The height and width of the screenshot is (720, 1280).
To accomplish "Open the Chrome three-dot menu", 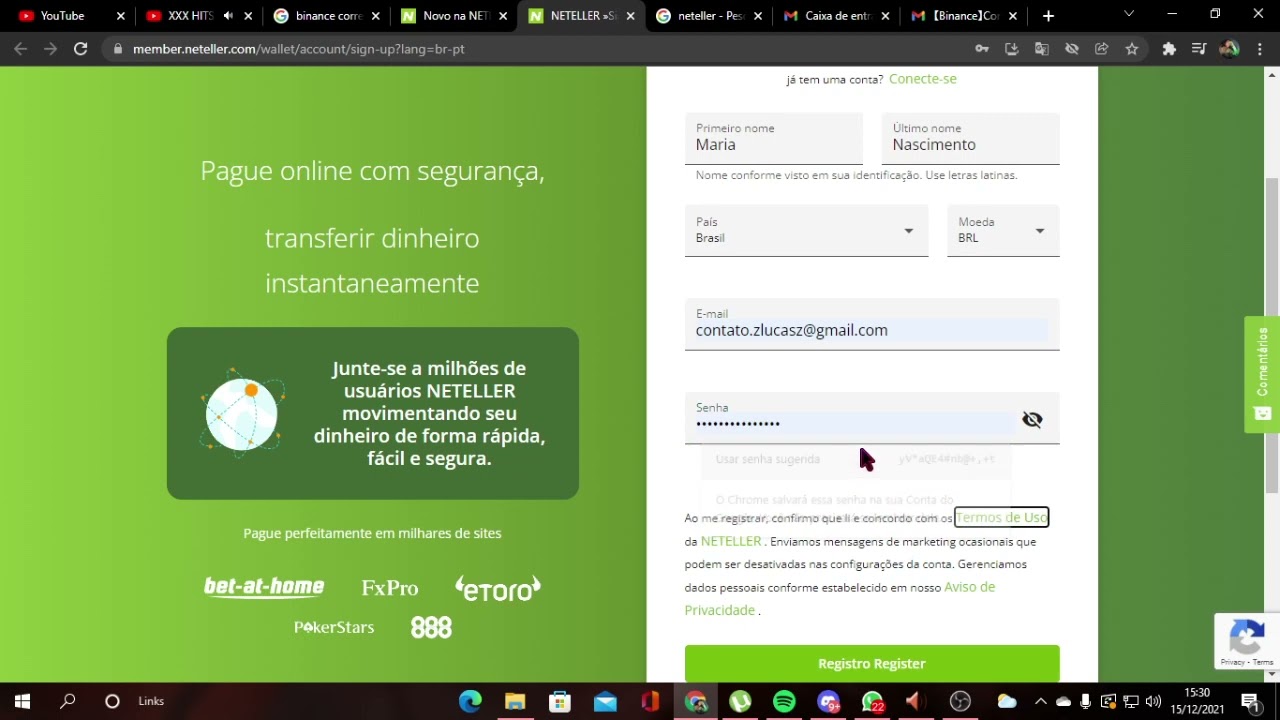I will click(1260, 49).
